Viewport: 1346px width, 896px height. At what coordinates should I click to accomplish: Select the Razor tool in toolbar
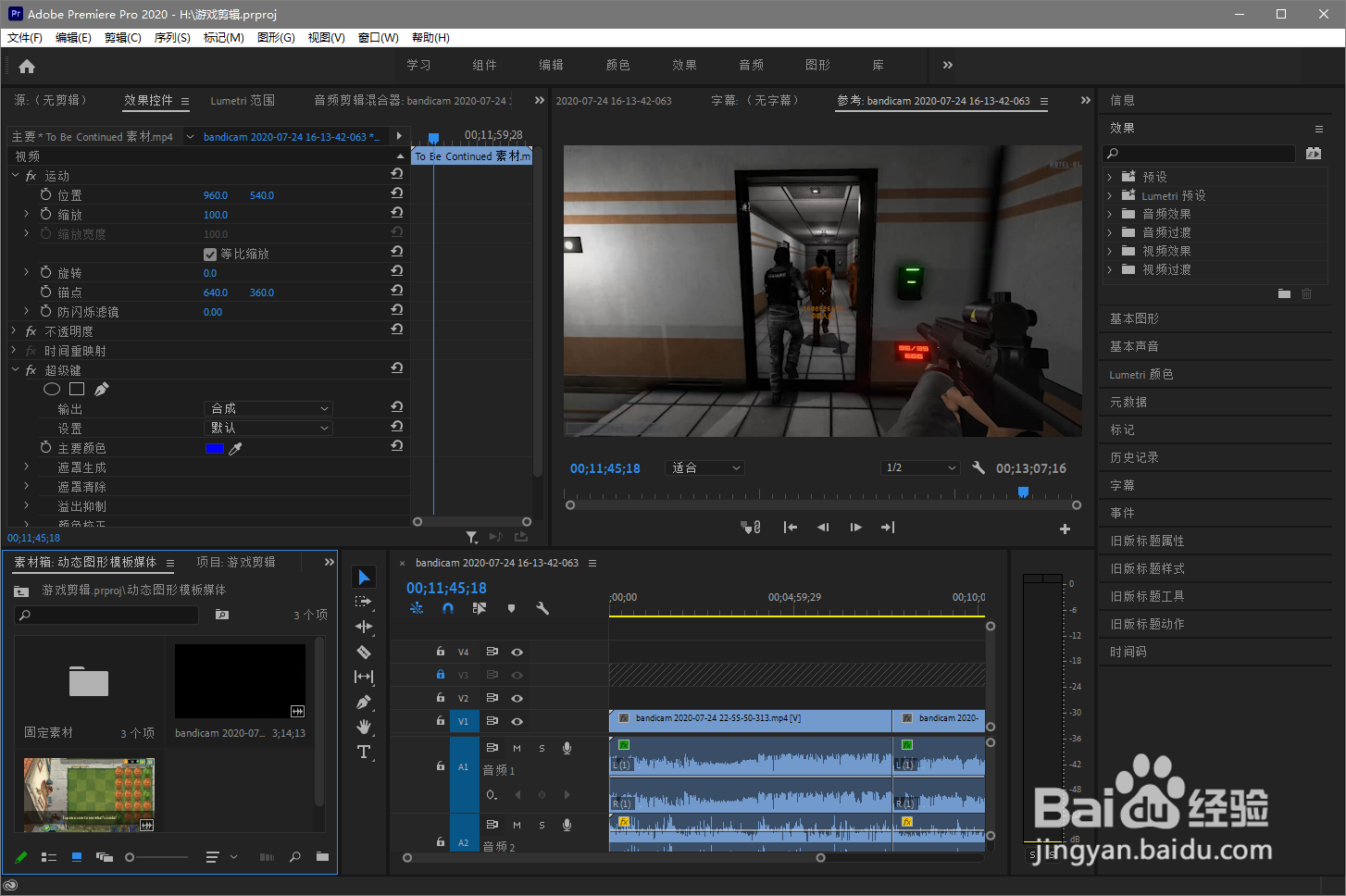pos(364,652)
